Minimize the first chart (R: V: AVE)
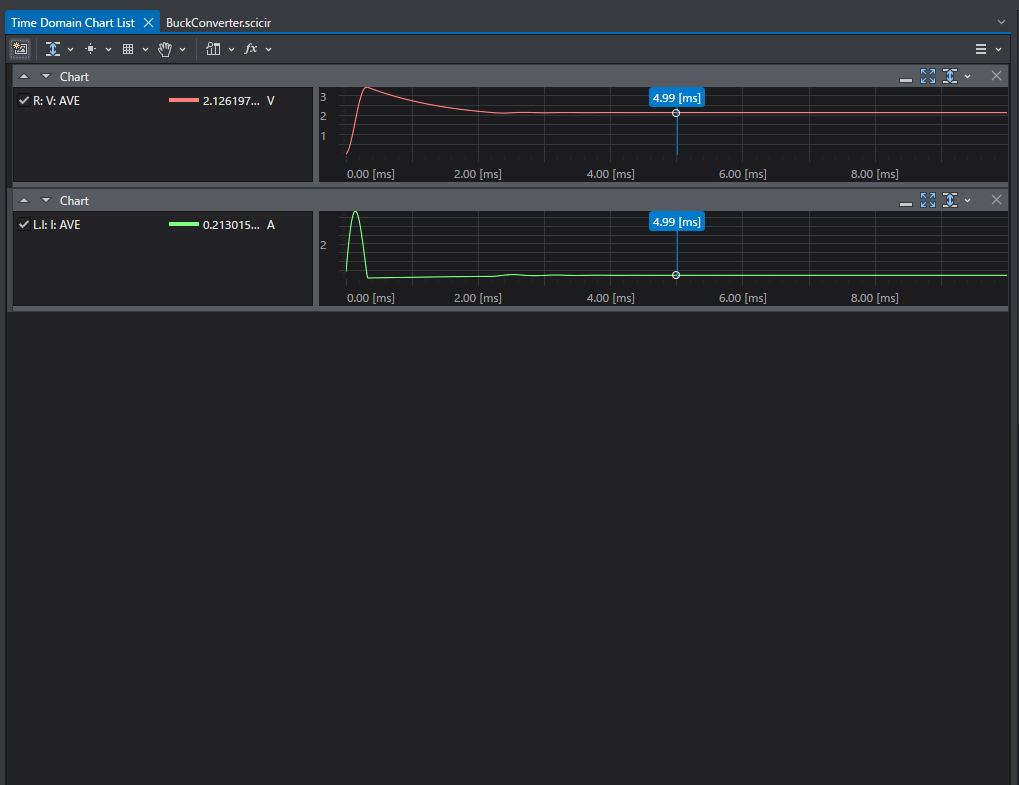Image resolution: width=1019 pixels, height=785 pixels. [905, 79]
